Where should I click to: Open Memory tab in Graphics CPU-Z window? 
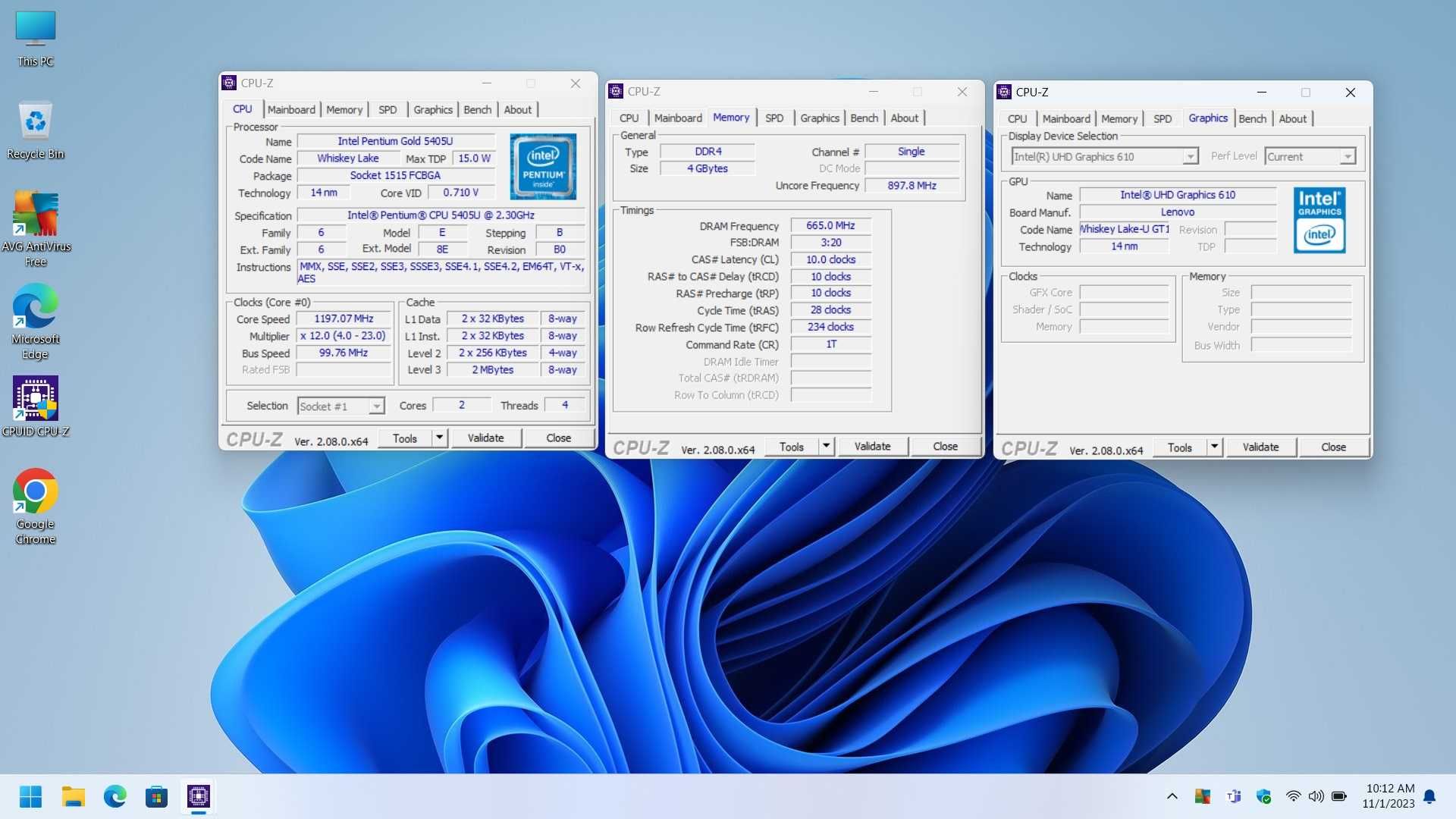click(x=1119, y=119)
